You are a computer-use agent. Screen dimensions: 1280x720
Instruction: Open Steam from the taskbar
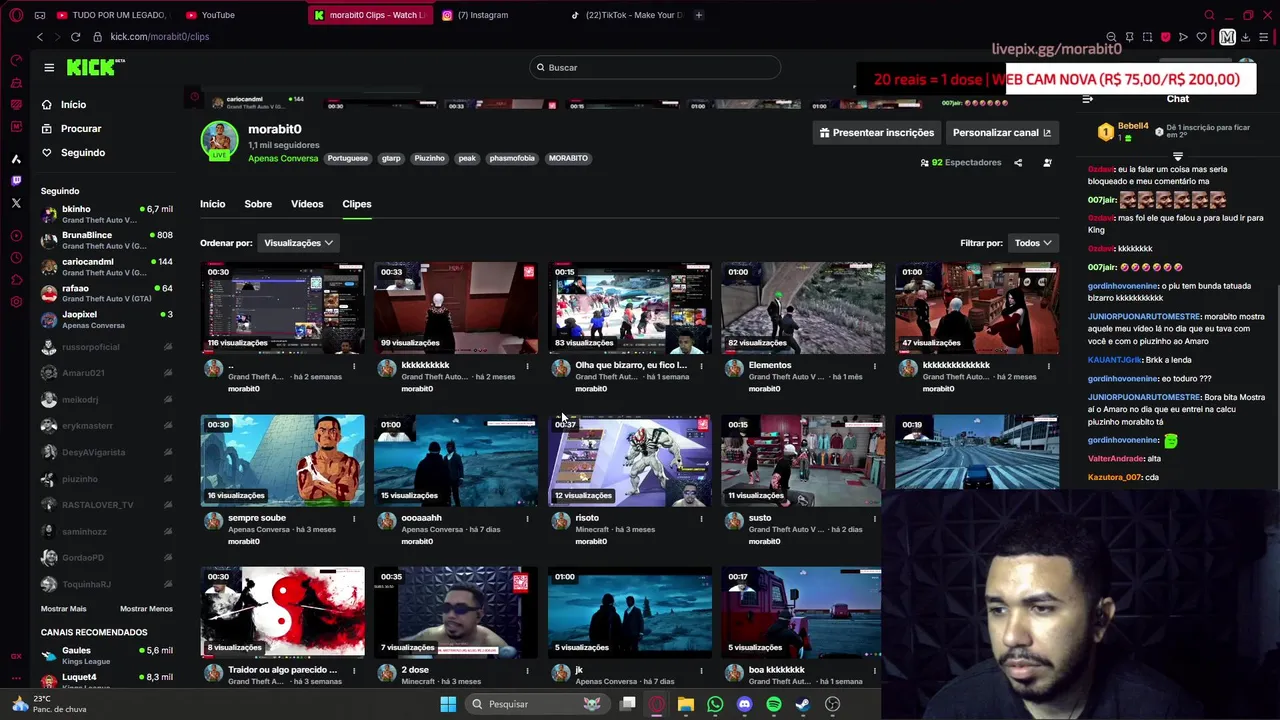tap(803, 704)
